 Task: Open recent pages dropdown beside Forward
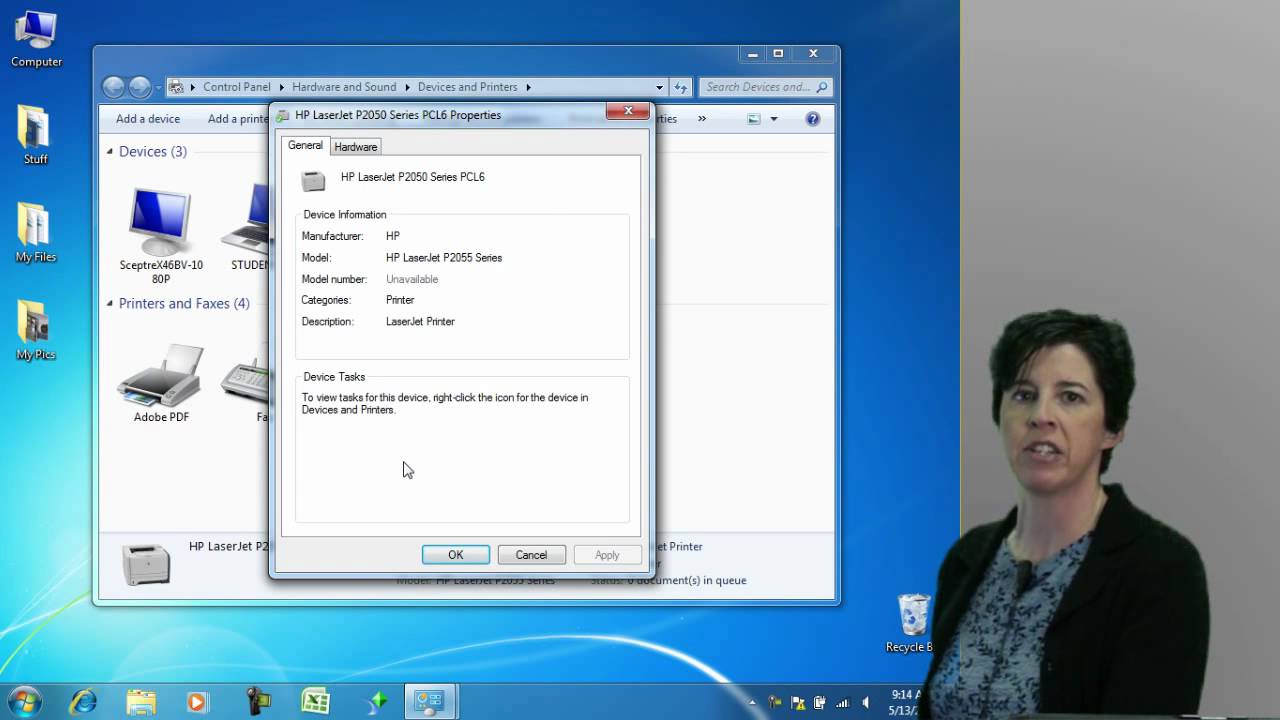[157, 88]
